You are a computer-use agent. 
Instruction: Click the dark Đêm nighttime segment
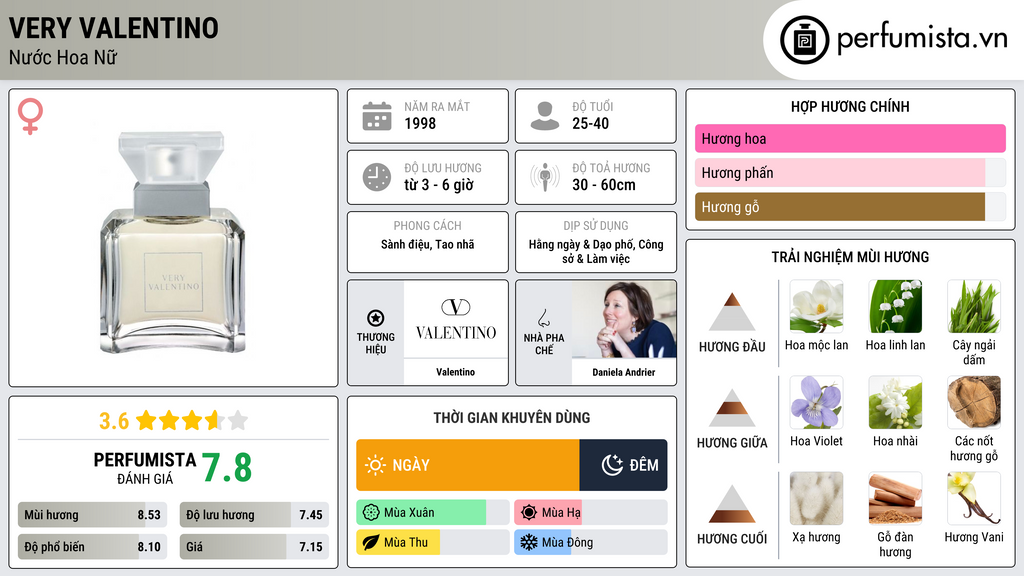[x=623, y=465]
